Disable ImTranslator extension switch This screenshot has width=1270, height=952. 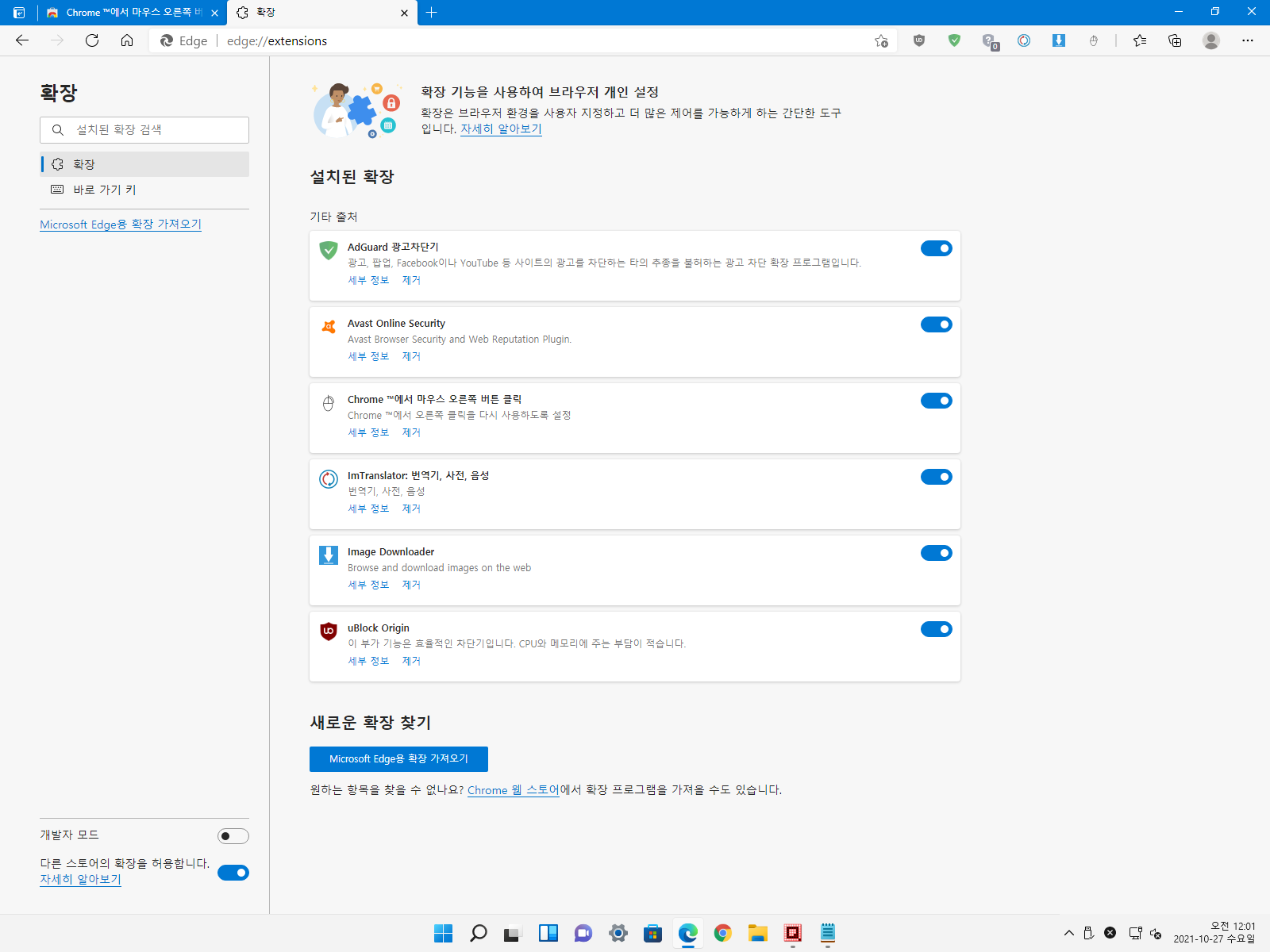(x=937, y=477)
